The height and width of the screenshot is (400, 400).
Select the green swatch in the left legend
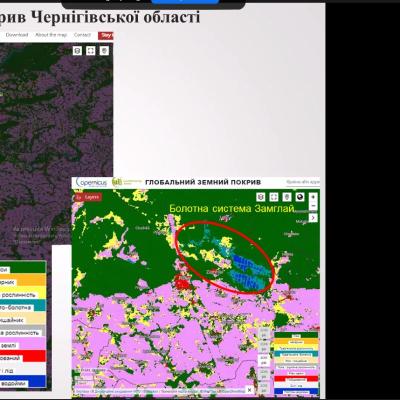[x=23, y=268]
